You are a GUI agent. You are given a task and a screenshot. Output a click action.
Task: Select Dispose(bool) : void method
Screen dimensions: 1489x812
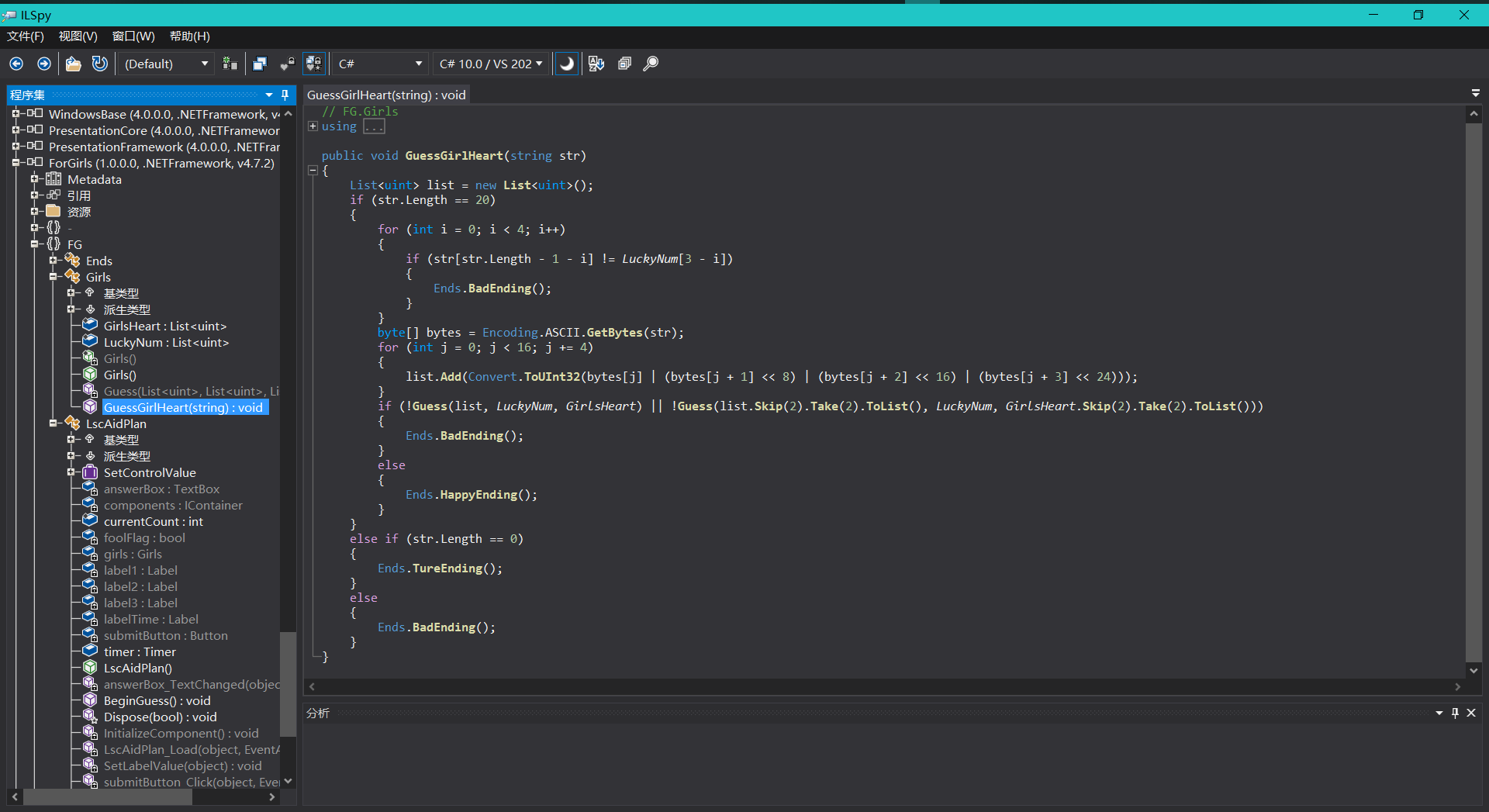click(x=161, y=717)
